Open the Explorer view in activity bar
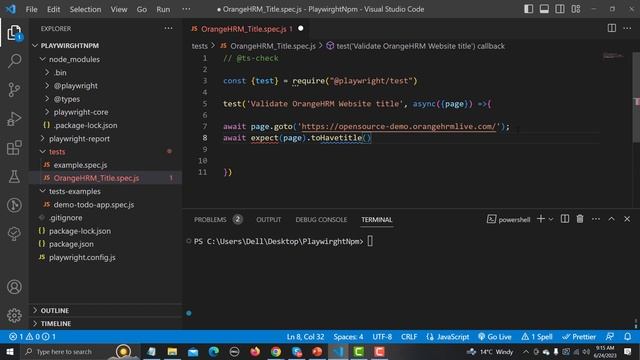This screenshot has width=640, height=360. click(14, 33)
